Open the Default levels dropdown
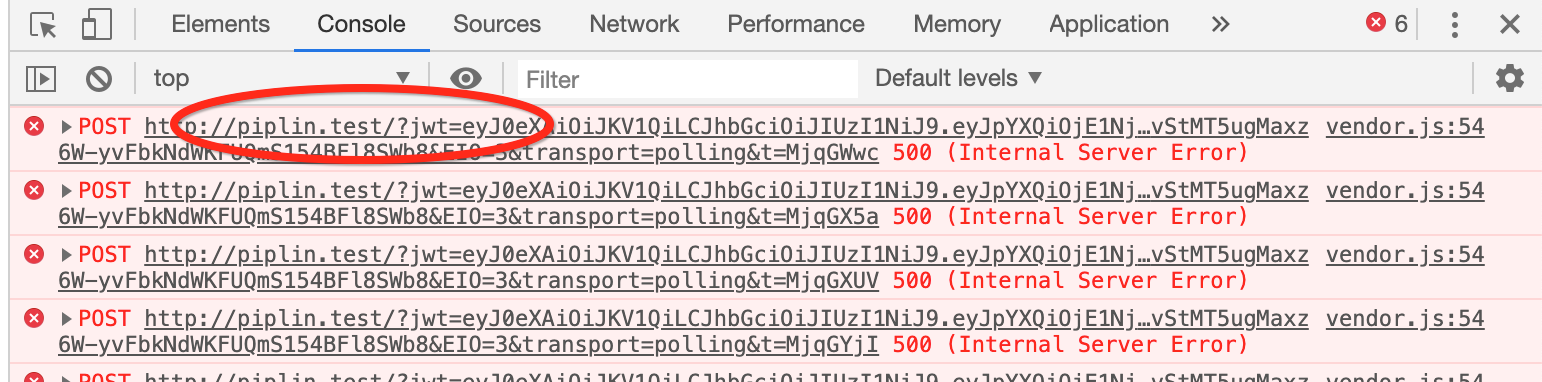Viewport: 1542px width, 382px height. coord(958,78)
